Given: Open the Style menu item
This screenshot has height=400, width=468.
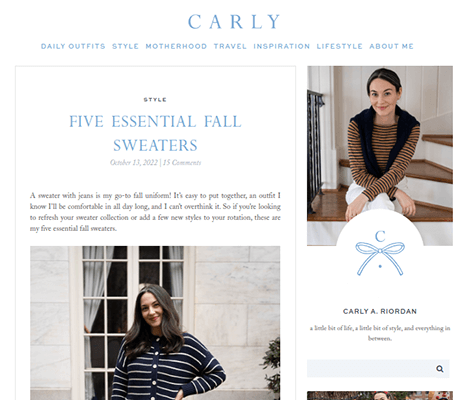Looking at the screenshot, I should click(x=125, y=46).
